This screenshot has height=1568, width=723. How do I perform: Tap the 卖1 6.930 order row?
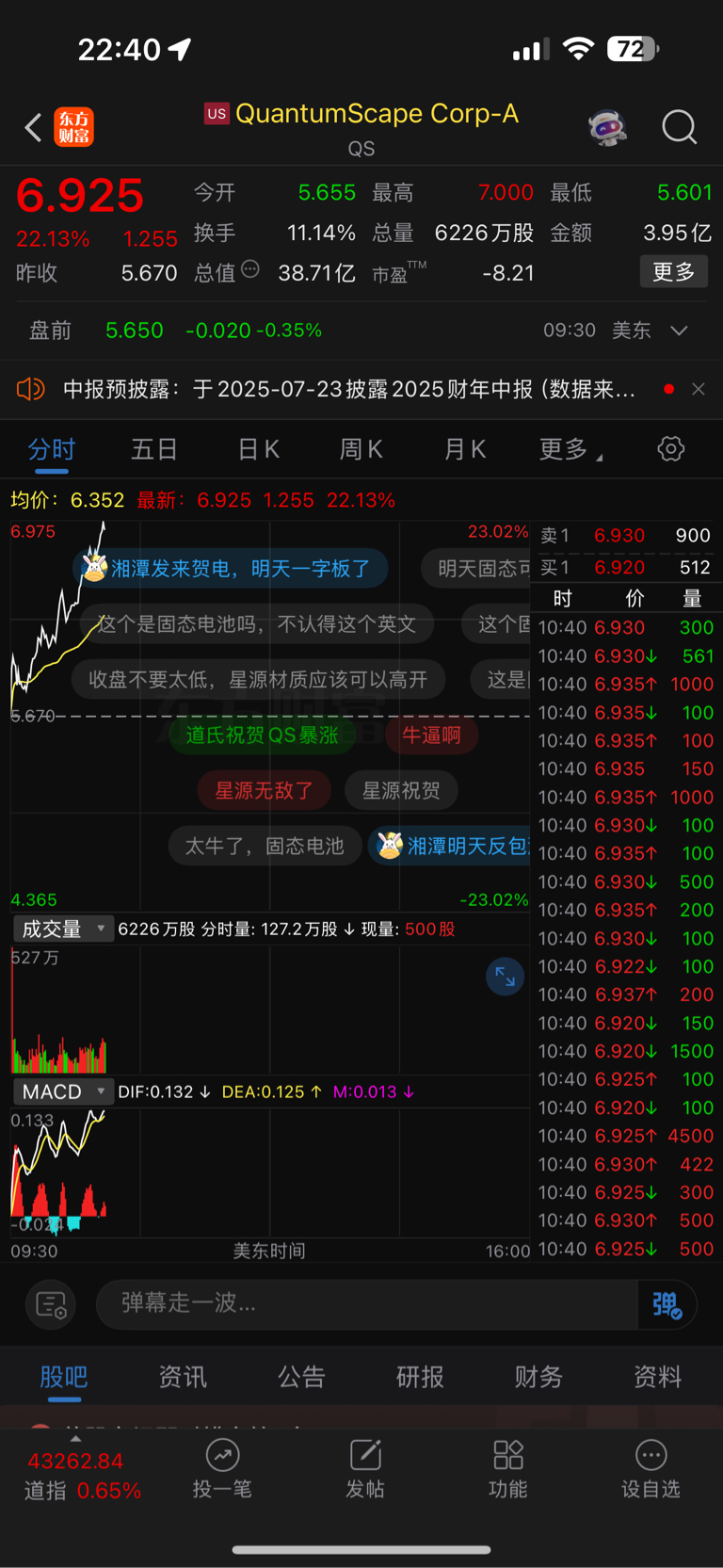pos(626,536)
